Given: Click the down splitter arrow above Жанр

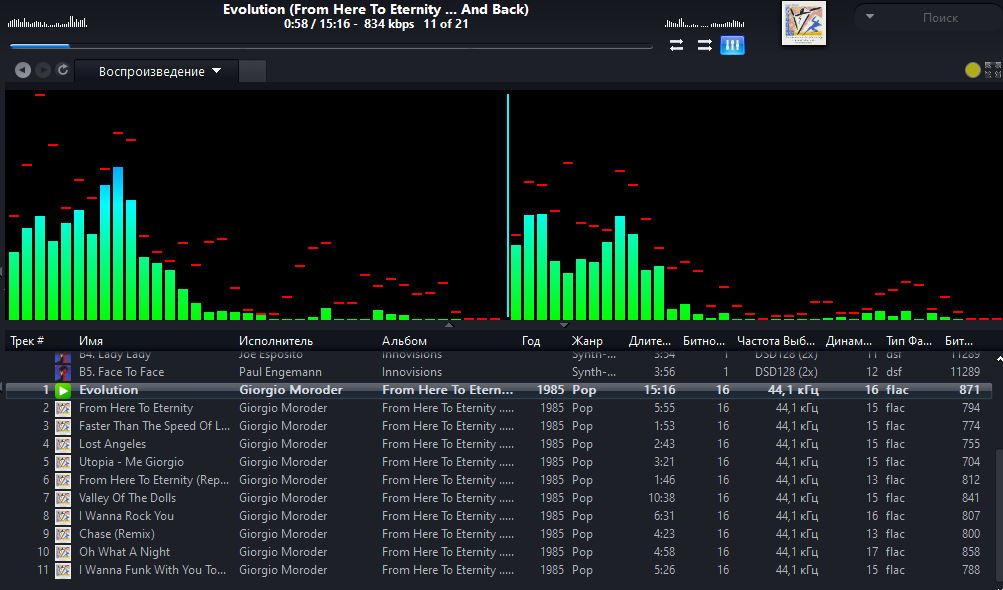Looking at the screenshot, I should pyautogui.click(x=564, y=325).
